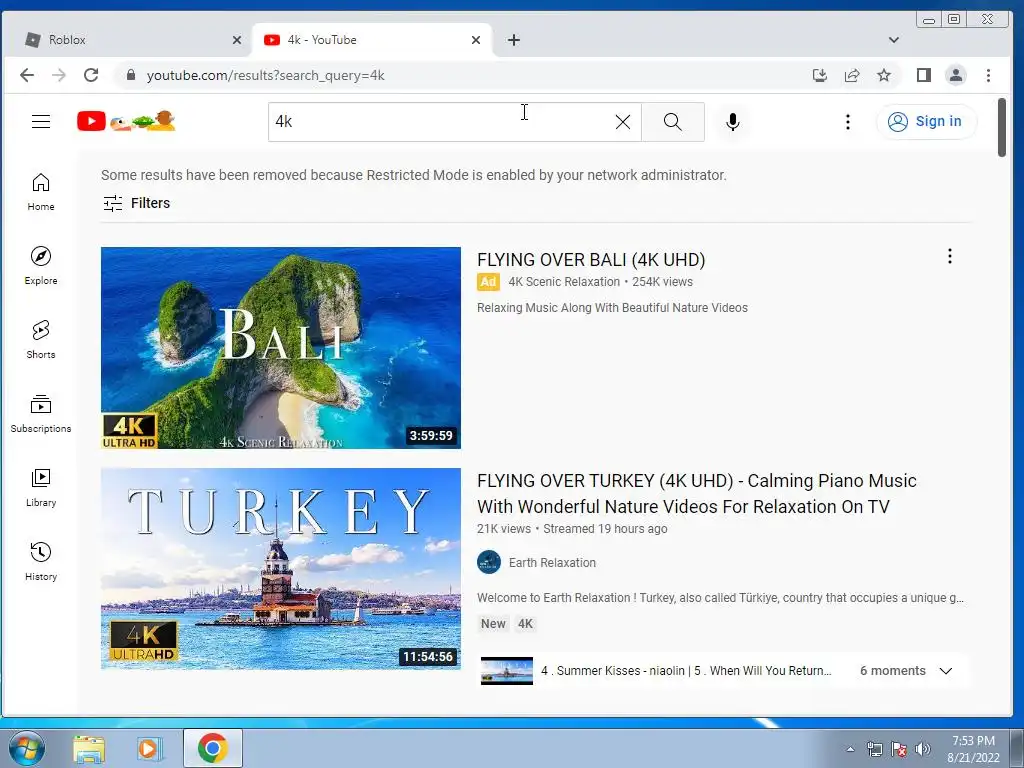Open a new tab with the plus button

coord(514,40)
